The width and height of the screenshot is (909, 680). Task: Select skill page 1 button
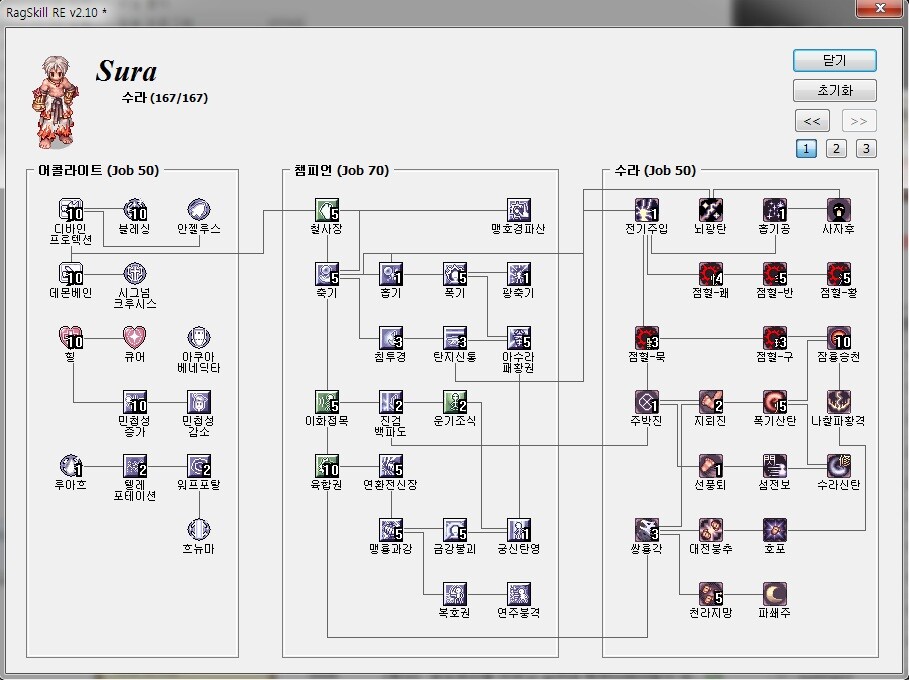click(x=806, y=149)
